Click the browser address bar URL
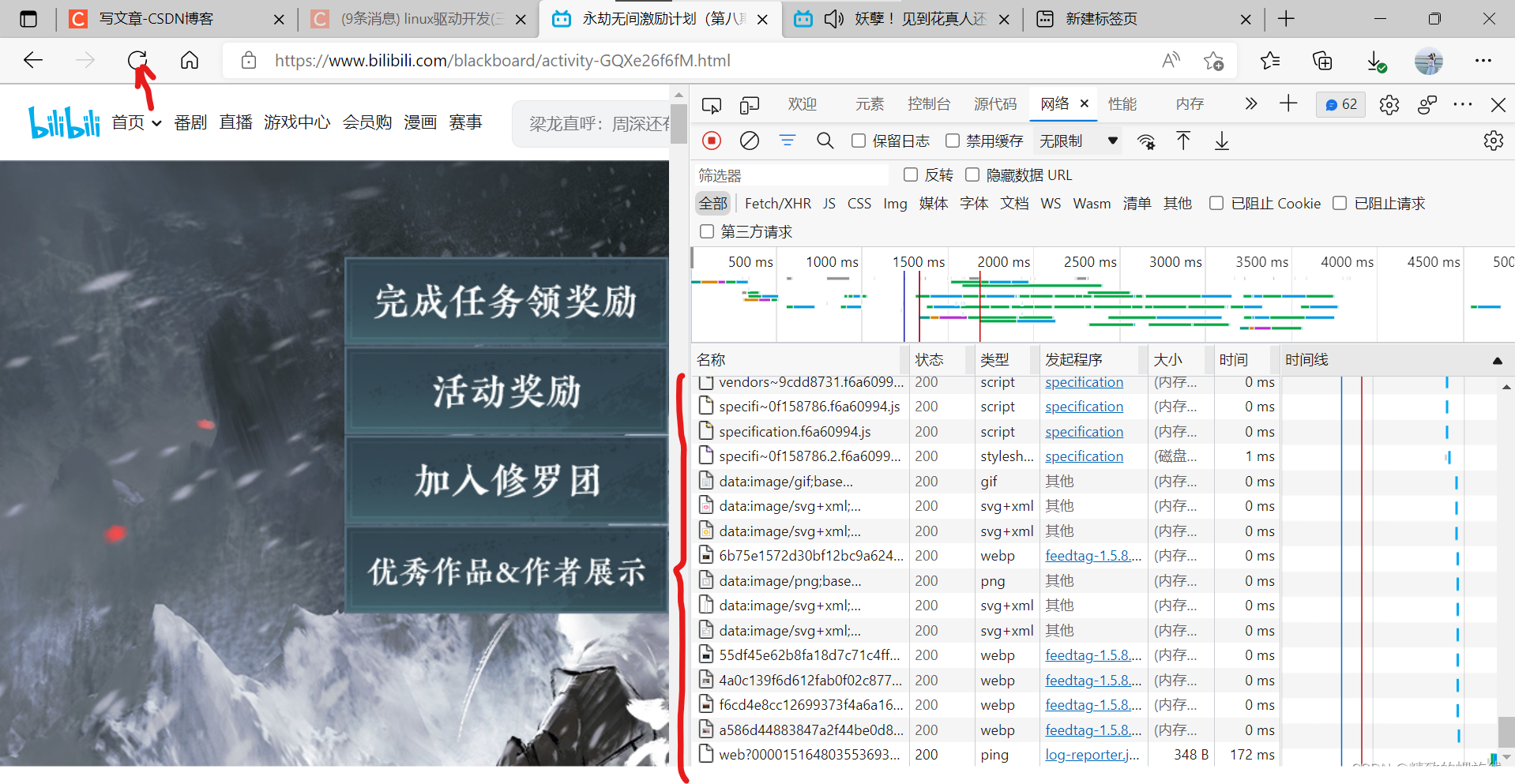The image size is (1515, 784). (502, 60)
